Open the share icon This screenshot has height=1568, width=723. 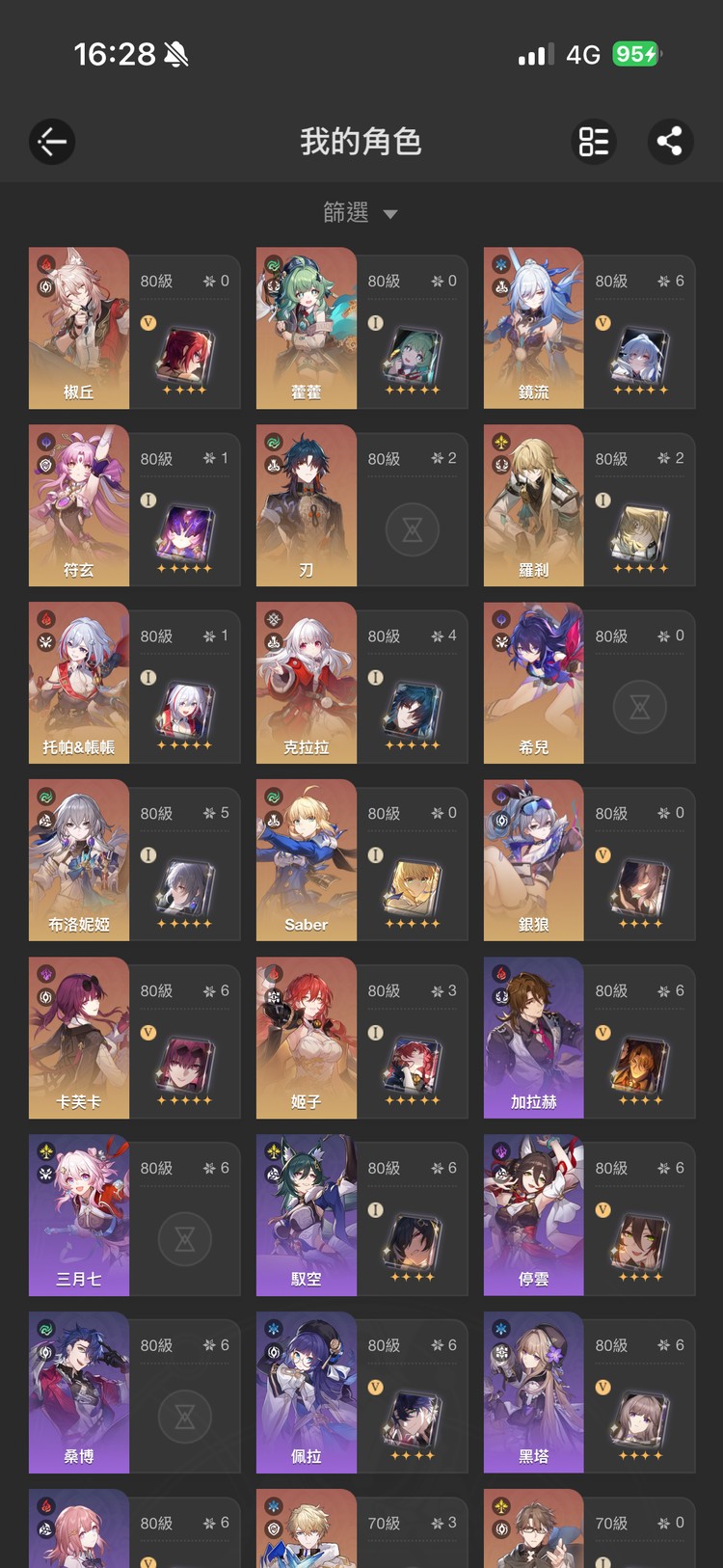tap(670, 142)
